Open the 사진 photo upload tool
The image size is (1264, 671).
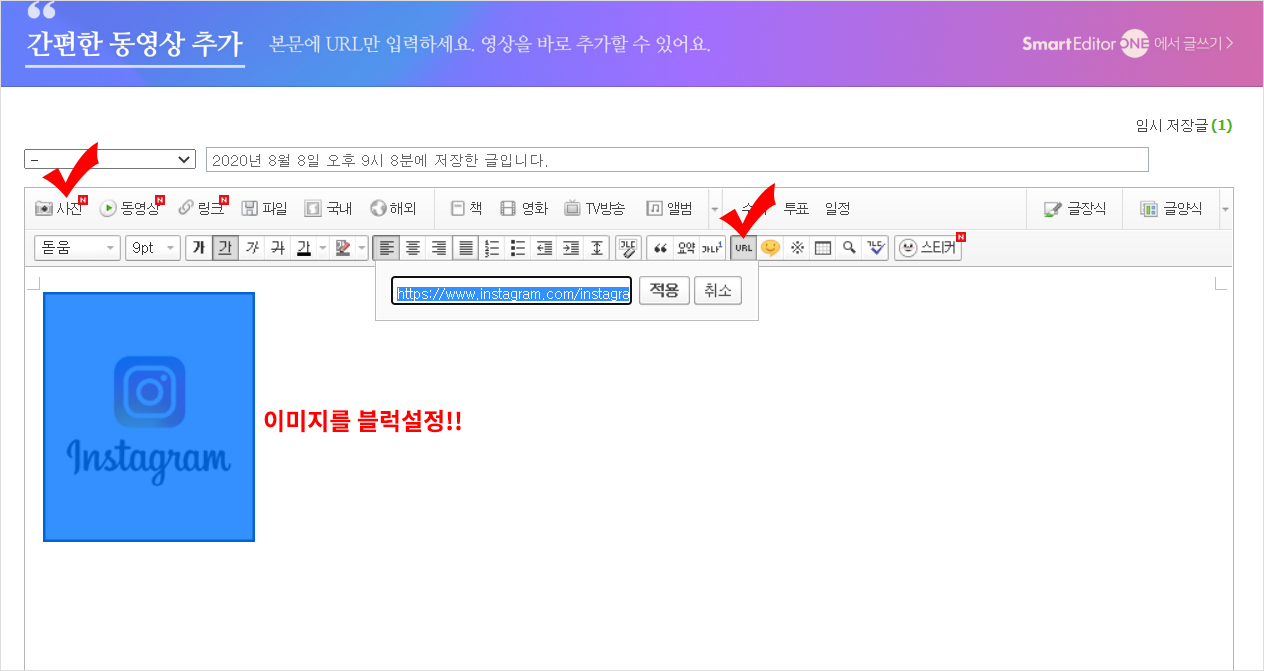tap(58, 209)
